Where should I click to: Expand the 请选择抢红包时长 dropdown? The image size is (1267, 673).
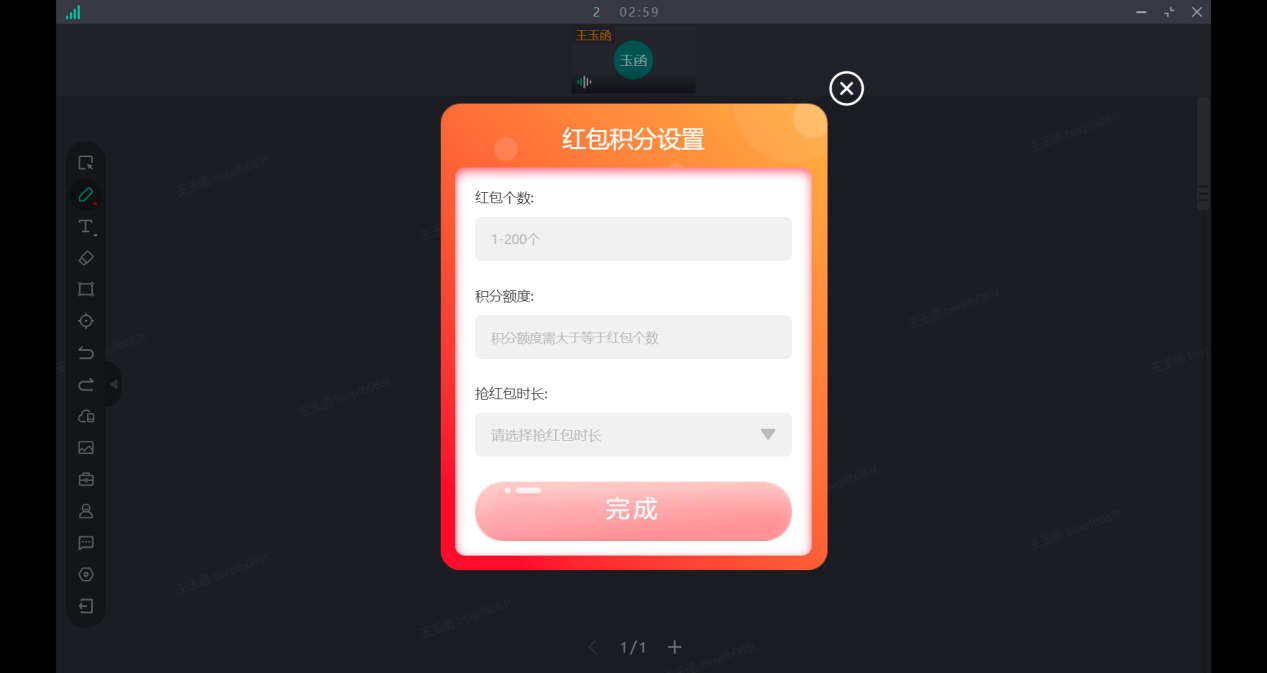633,435
